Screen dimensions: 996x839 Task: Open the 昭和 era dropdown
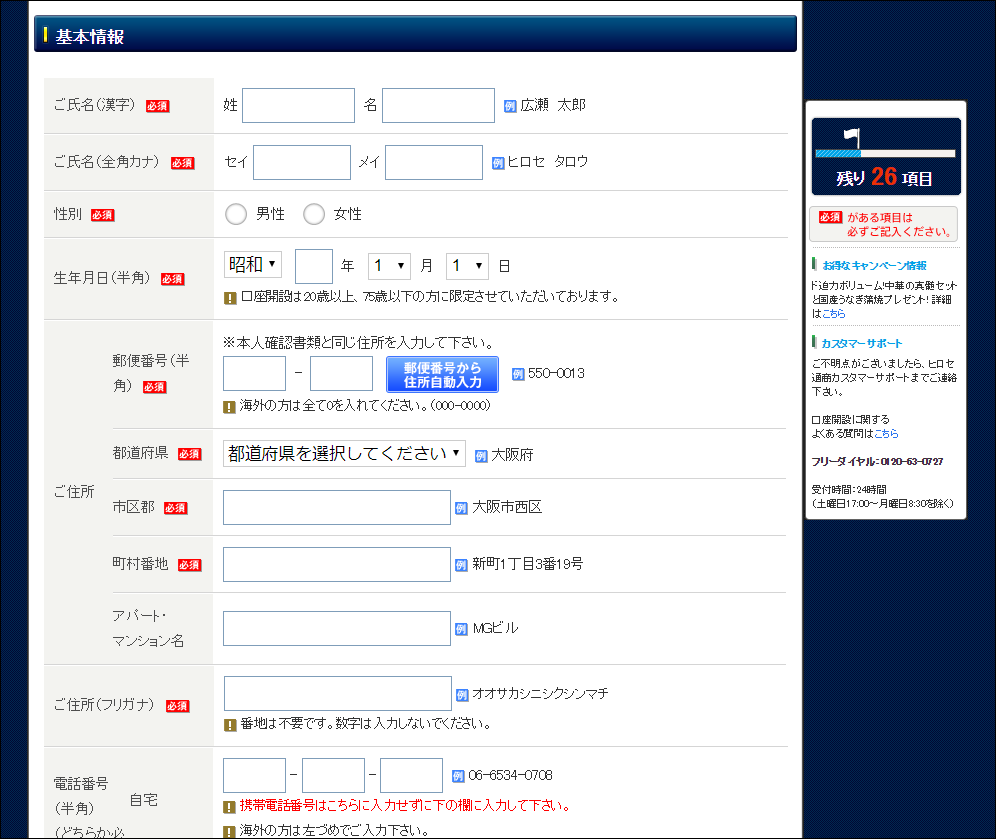253,264
